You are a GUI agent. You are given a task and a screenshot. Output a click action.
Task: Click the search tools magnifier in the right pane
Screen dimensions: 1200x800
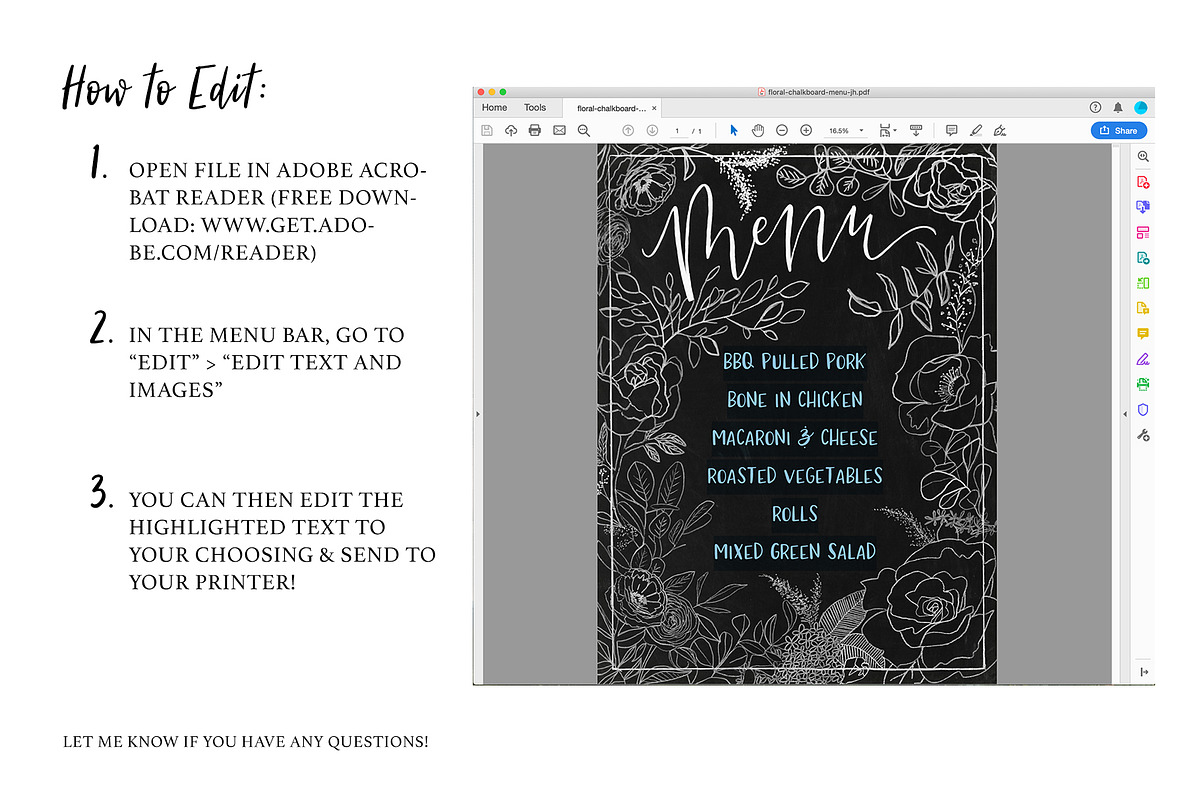click(1143, 157)
